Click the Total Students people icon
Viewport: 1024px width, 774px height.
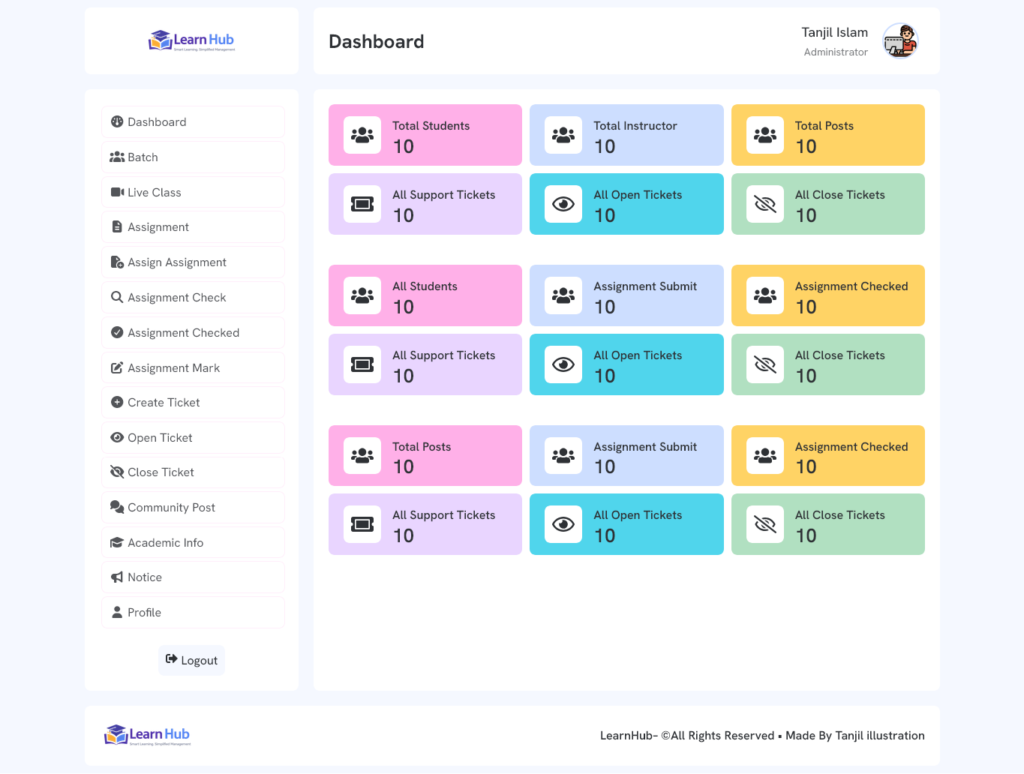coord(362,135)
